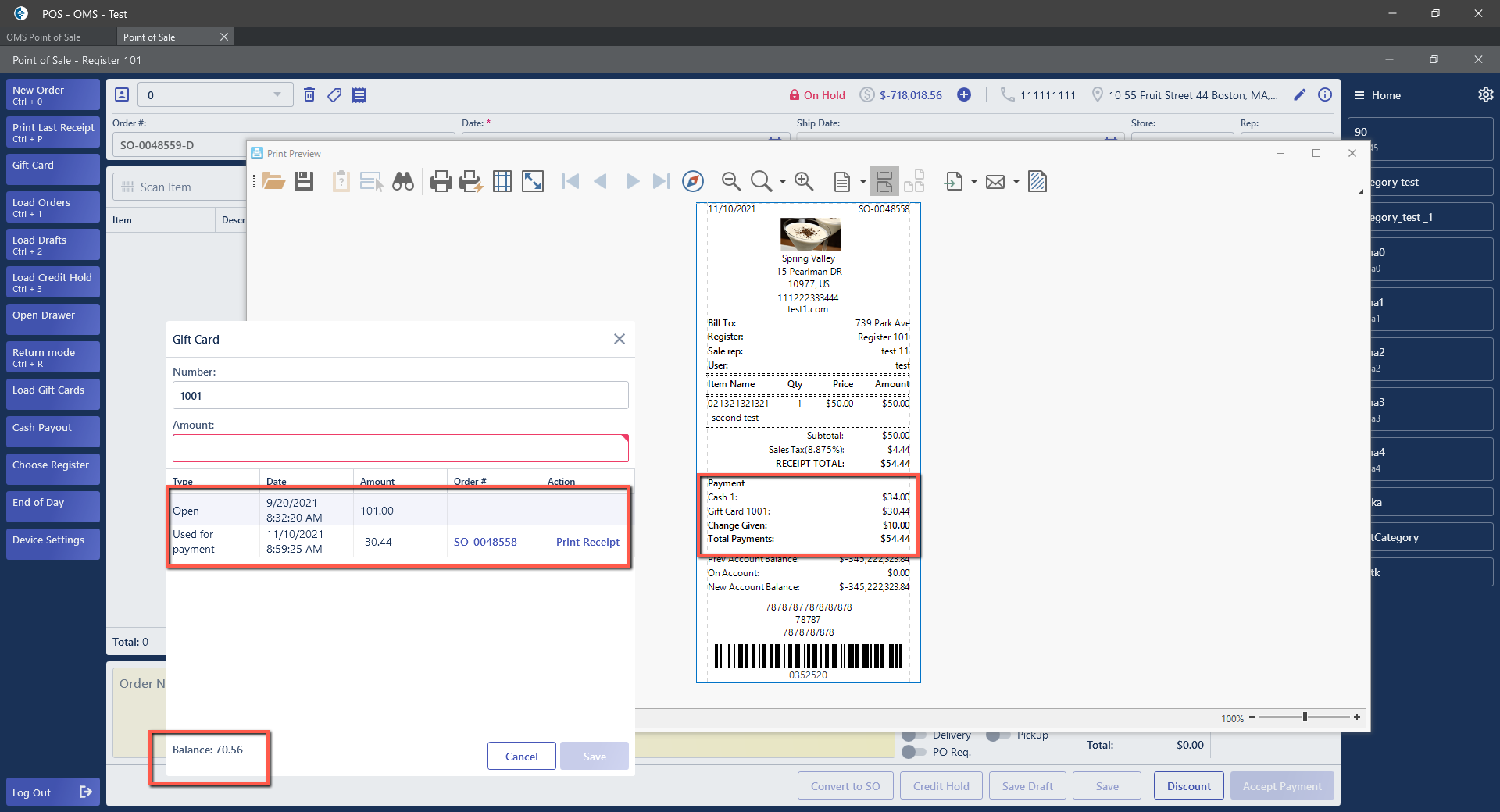Toggle the PO Req. switch

[909, 752]
